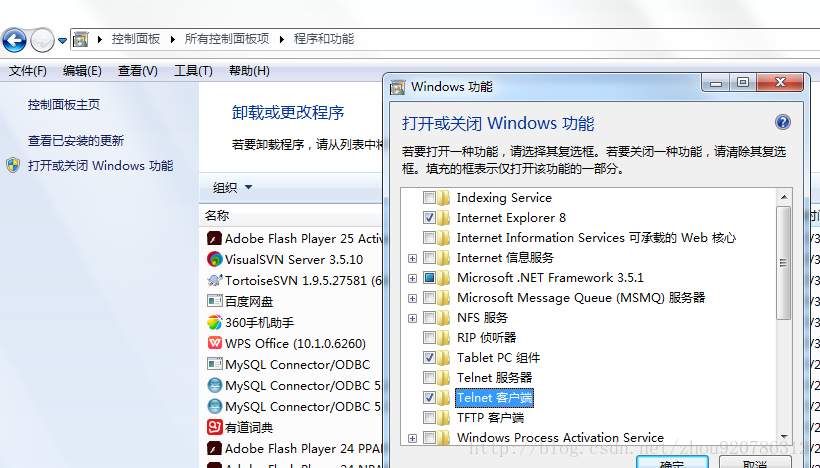Open the 编辑(E) menu
This screenshot has width=820, height=468.
coord(82,71)
